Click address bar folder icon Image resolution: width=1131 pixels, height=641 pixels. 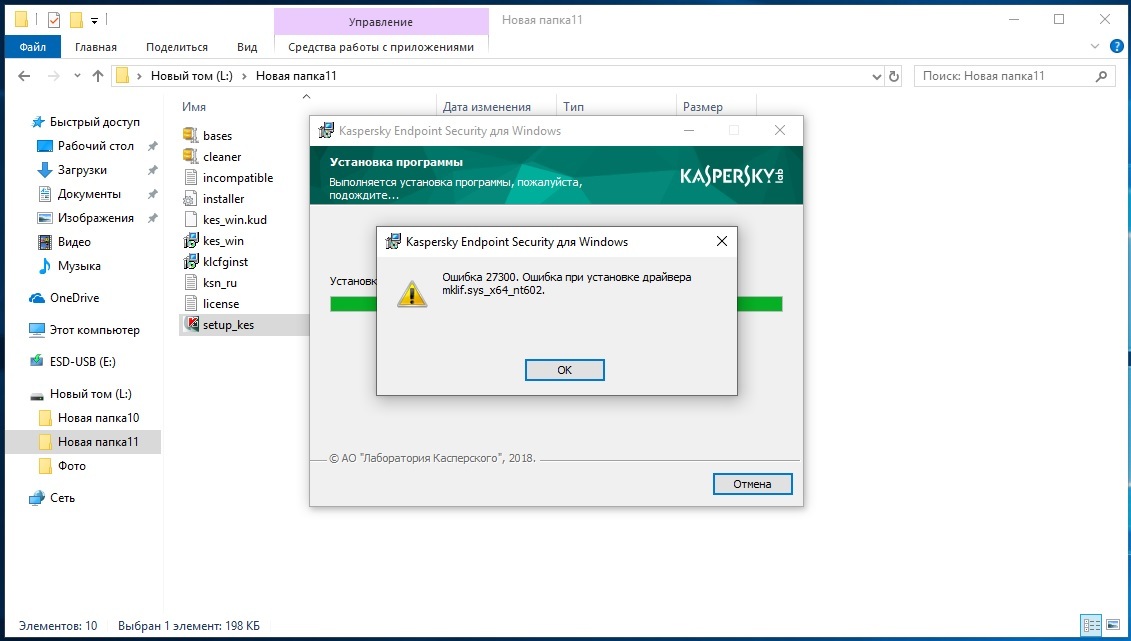coord(122,76)
